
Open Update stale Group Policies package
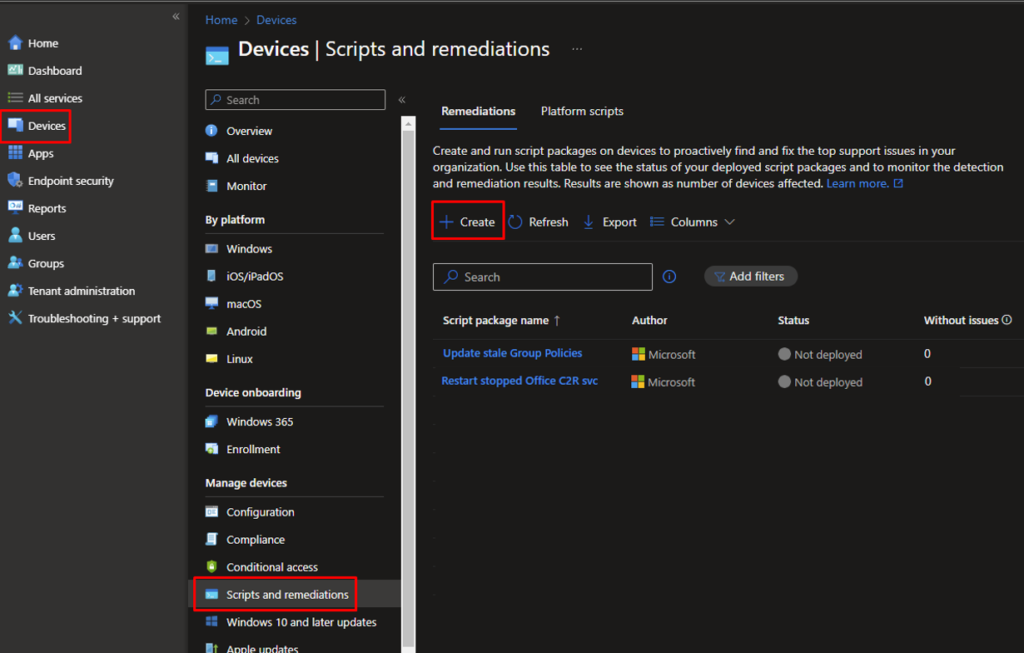coord(513,353)
